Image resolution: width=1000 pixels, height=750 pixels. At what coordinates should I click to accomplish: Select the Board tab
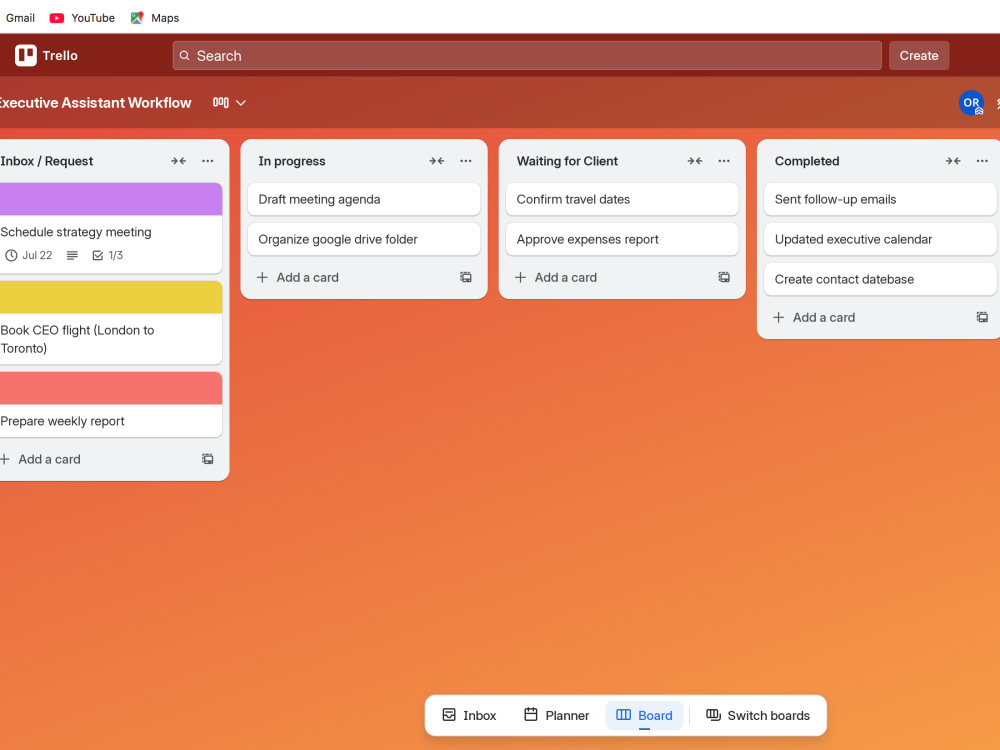644,716
